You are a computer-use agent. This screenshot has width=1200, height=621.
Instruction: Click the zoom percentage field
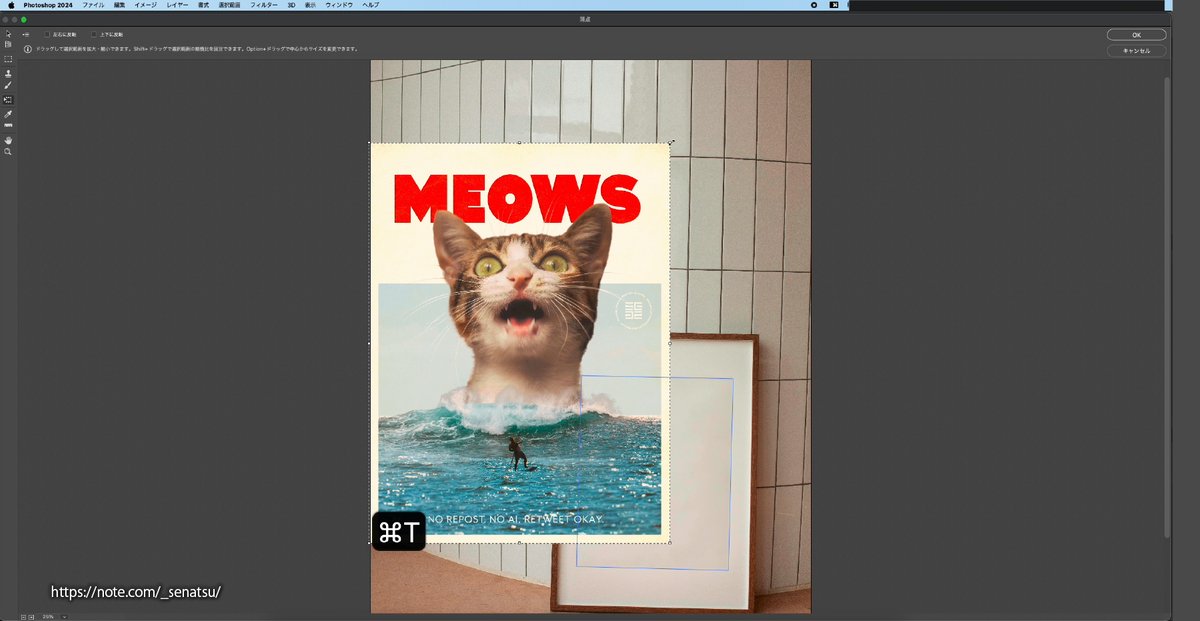[48, 617]
